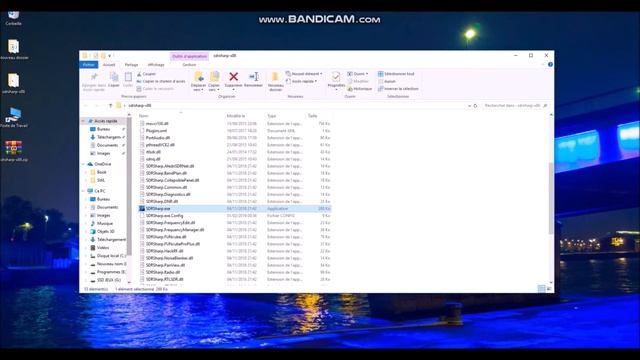
Task: Open the Ouvrir dropdown in ribbon
Action: point(358,74)
